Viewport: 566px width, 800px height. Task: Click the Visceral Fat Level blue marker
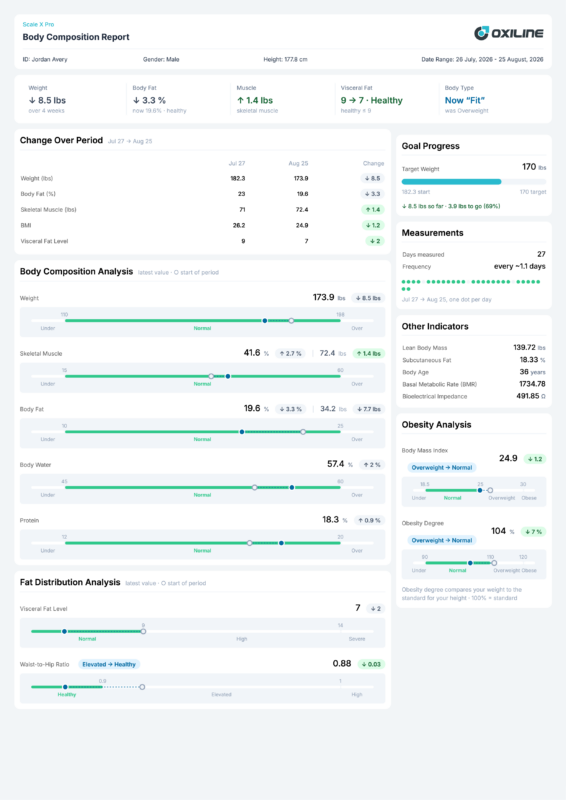click(x=64, y=632)
